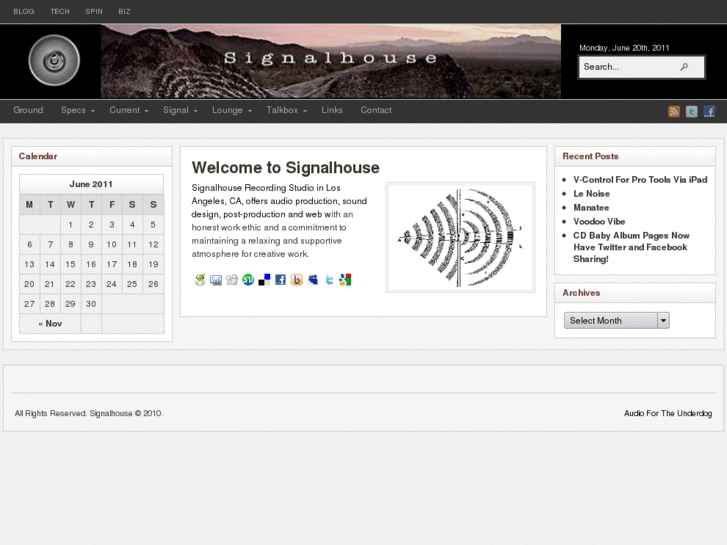Go to TECH in top bar

pyautogui.click(x=60, y=12)
